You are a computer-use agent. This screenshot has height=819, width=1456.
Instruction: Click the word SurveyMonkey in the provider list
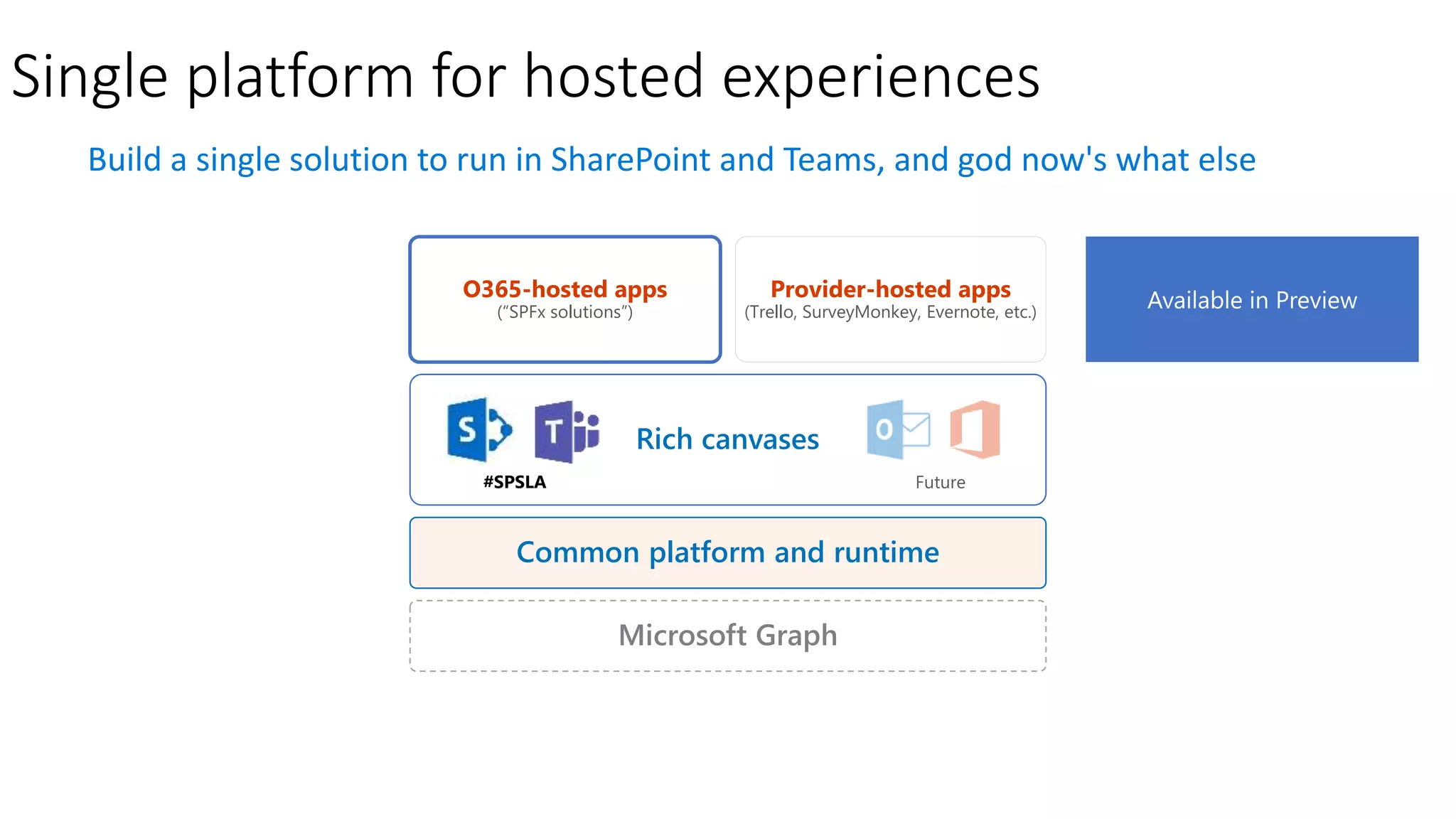tap(860, 312)
